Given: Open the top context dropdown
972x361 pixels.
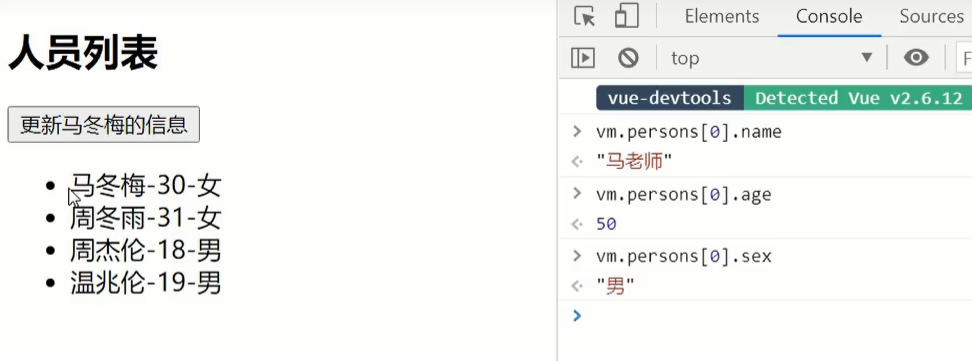Looking at the screenshot, I should pos(771,58).
